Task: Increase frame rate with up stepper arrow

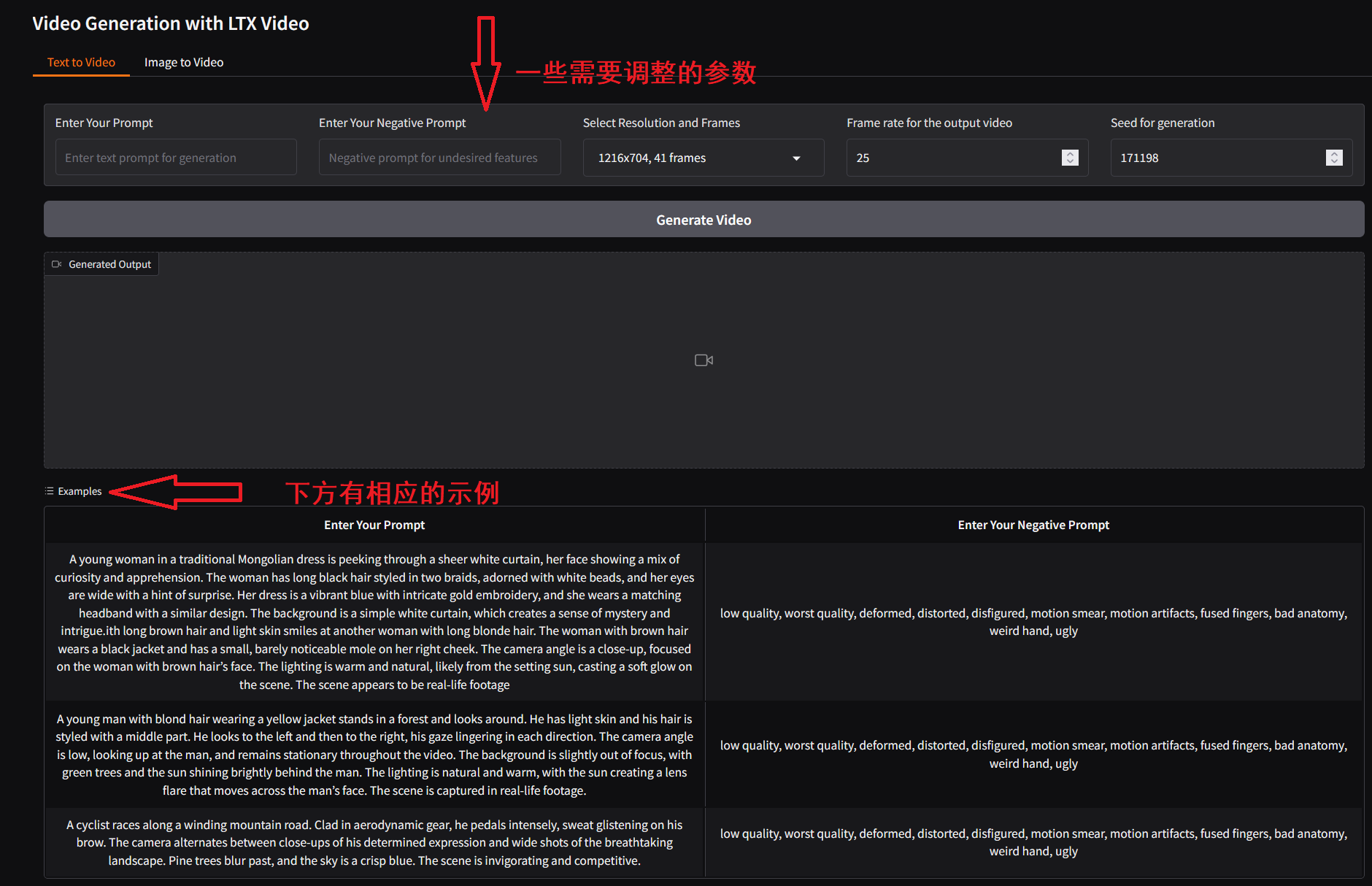Action: [x=1070, y=154]
